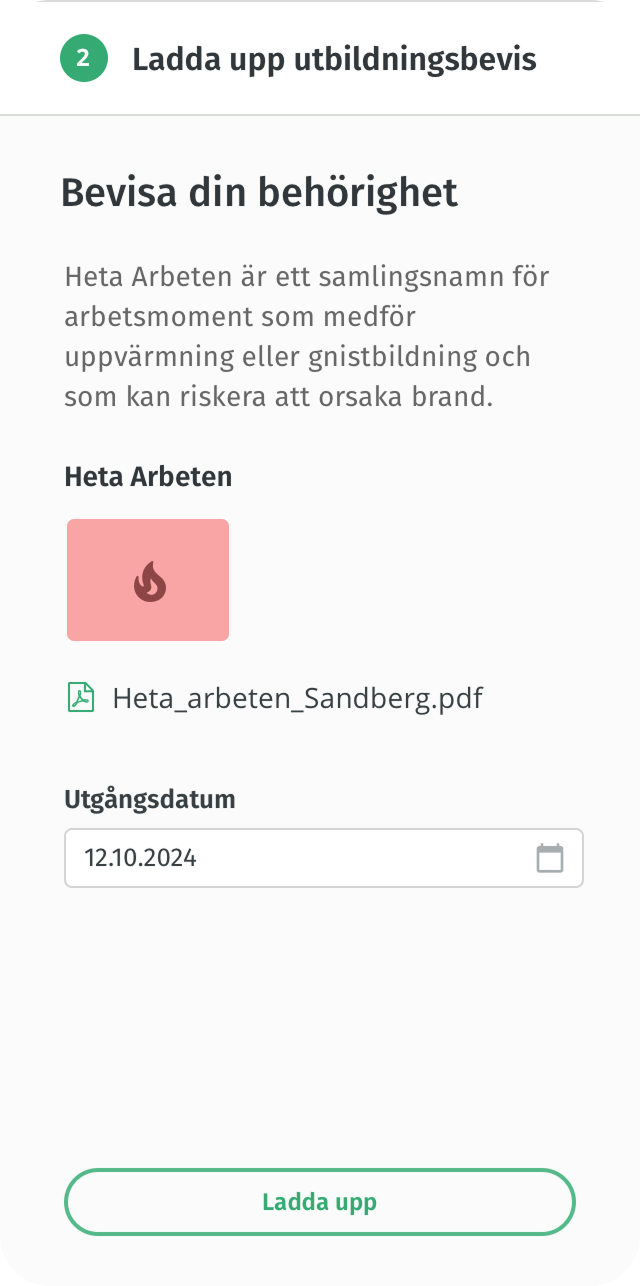Viewport: 640px width, 1286px height.
Task: Click the PDF document icon
Action: [81, 697]
